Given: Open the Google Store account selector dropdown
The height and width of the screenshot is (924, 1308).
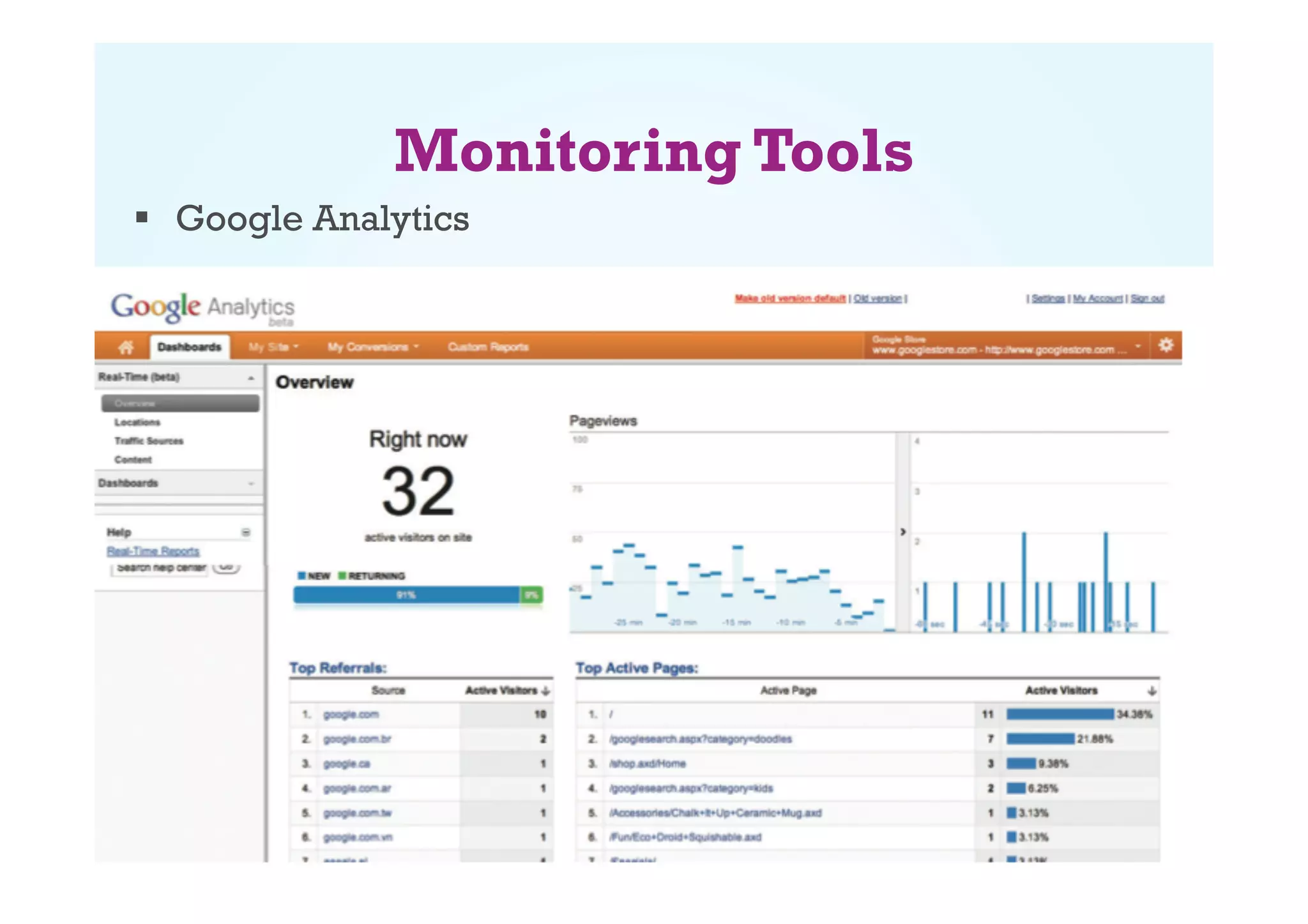Looking at the screenshot, I should pos(1007,345).
